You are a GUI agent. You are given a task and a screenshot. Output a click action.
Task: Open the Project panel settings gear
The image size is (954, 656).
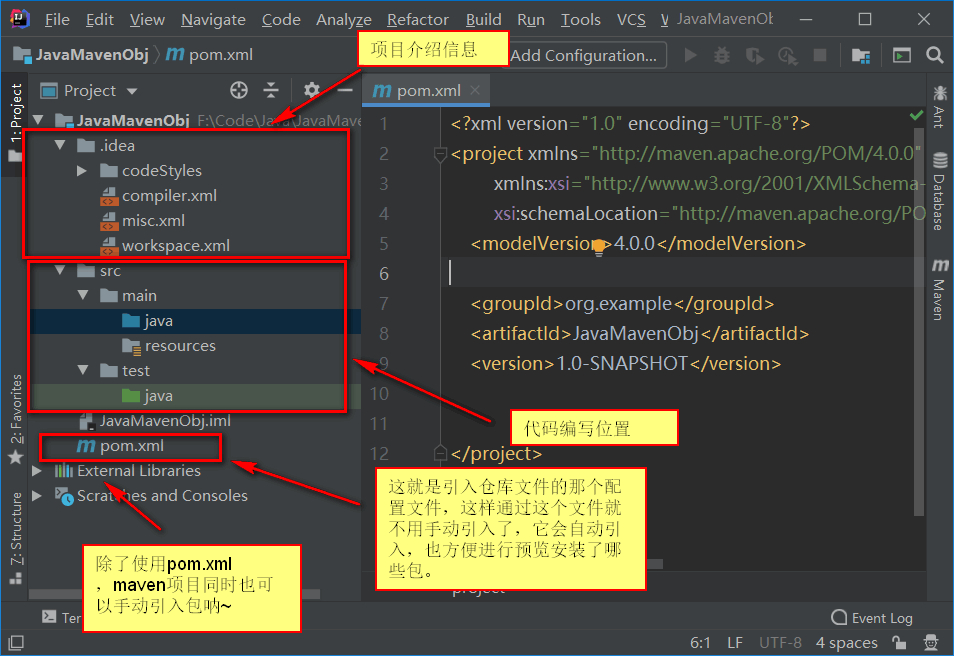(312, 89)
